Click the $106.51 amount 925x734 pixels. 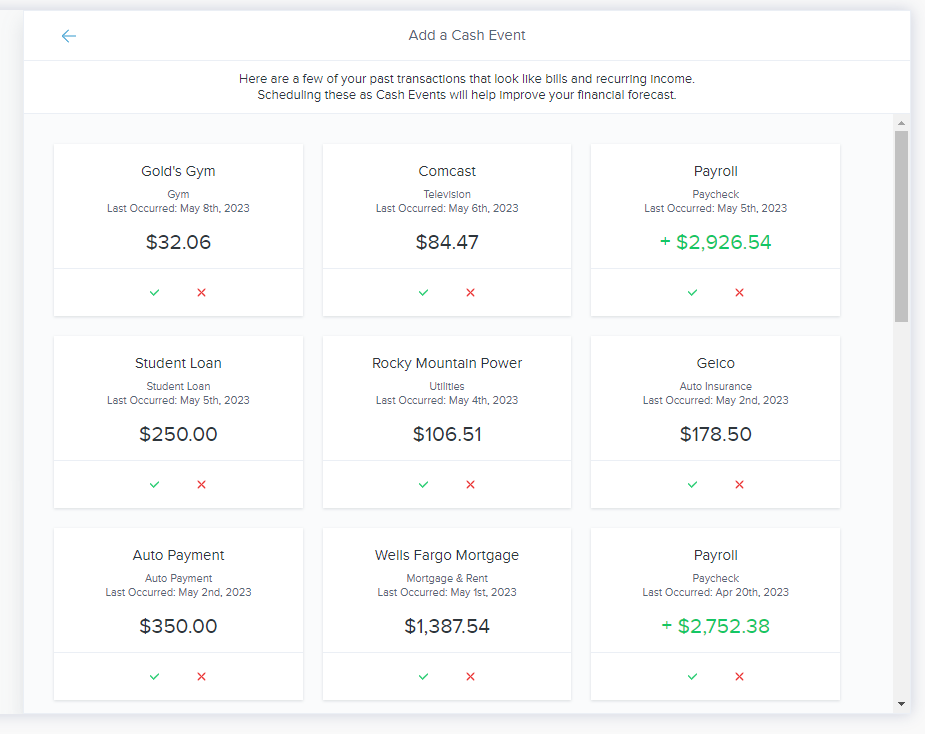click(x=447, y=434)
